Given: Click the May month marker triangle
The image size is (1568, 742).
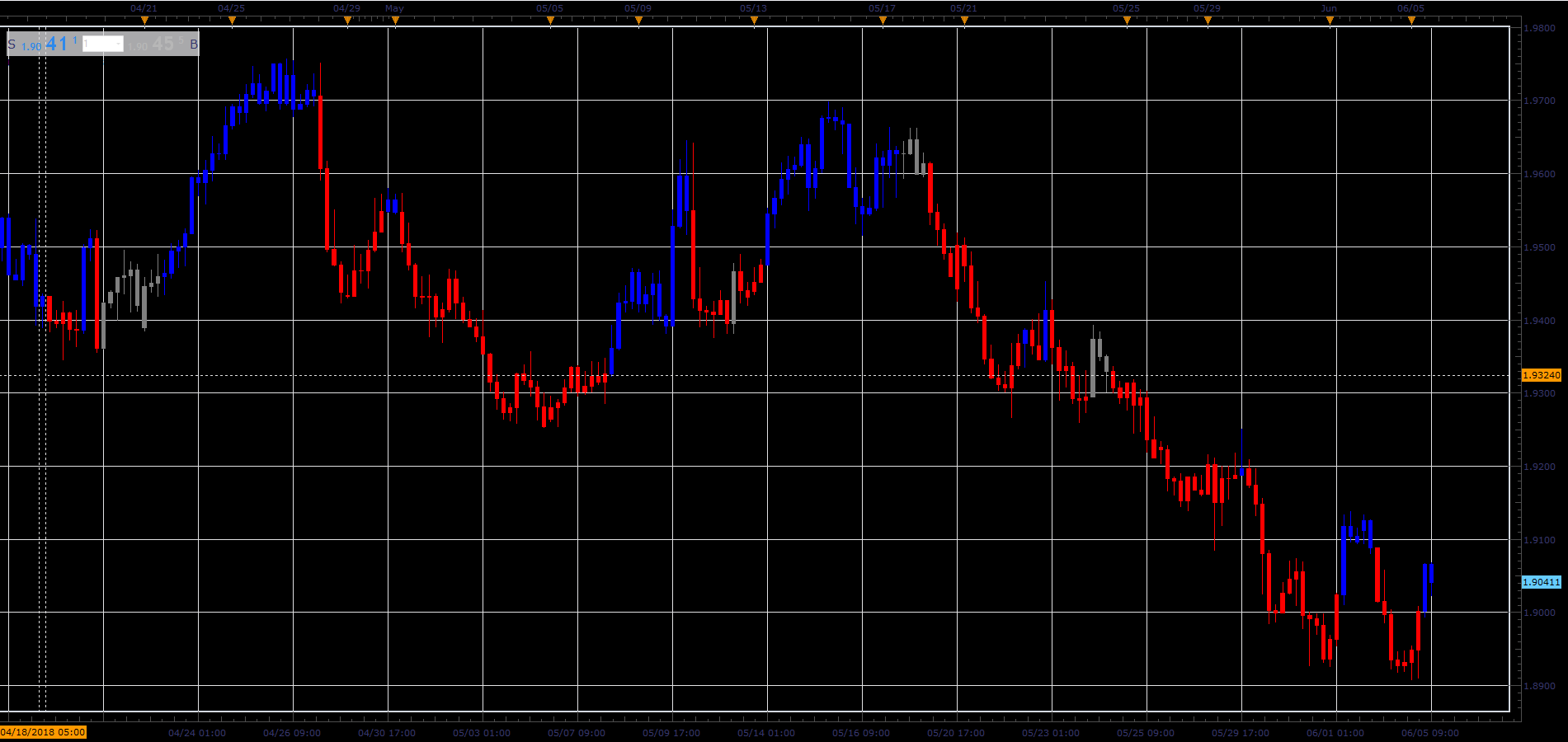Looking at the screenshot, I should (395, 21).
